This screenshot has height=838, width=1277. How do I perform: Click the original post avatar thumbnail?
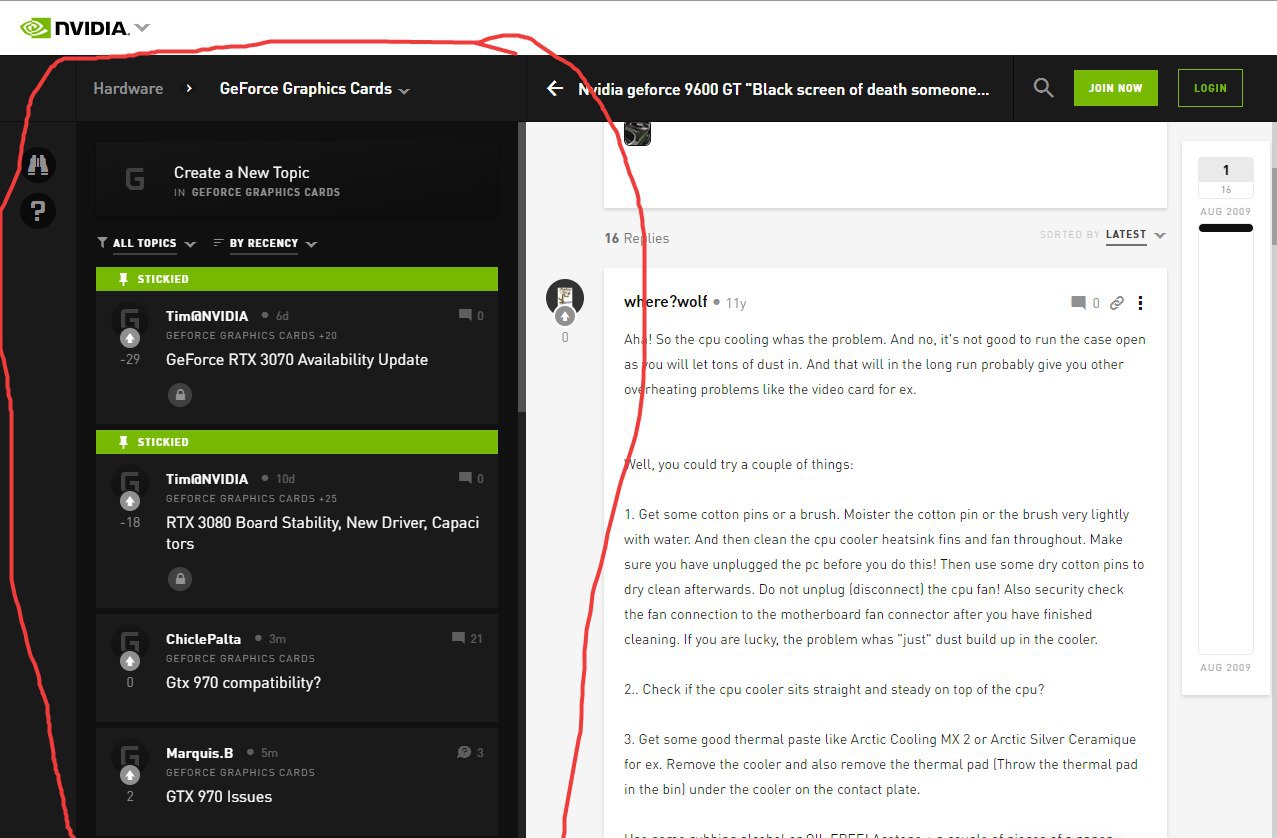pyautogui.click(x=638, y=132)
